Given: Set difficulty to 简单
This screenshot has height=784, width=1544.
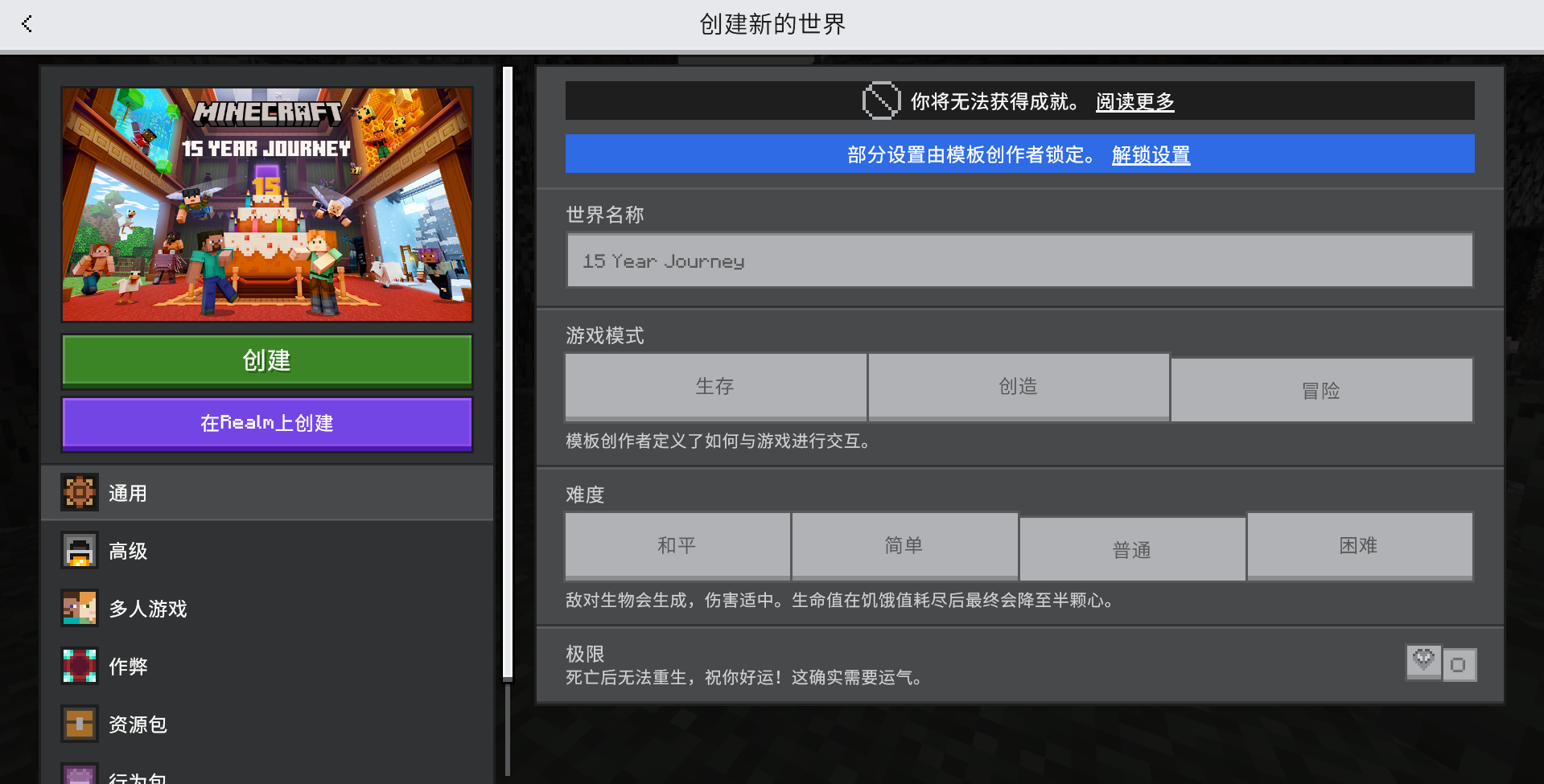Looking at the screenshot, I should click(x=904, y=546).
